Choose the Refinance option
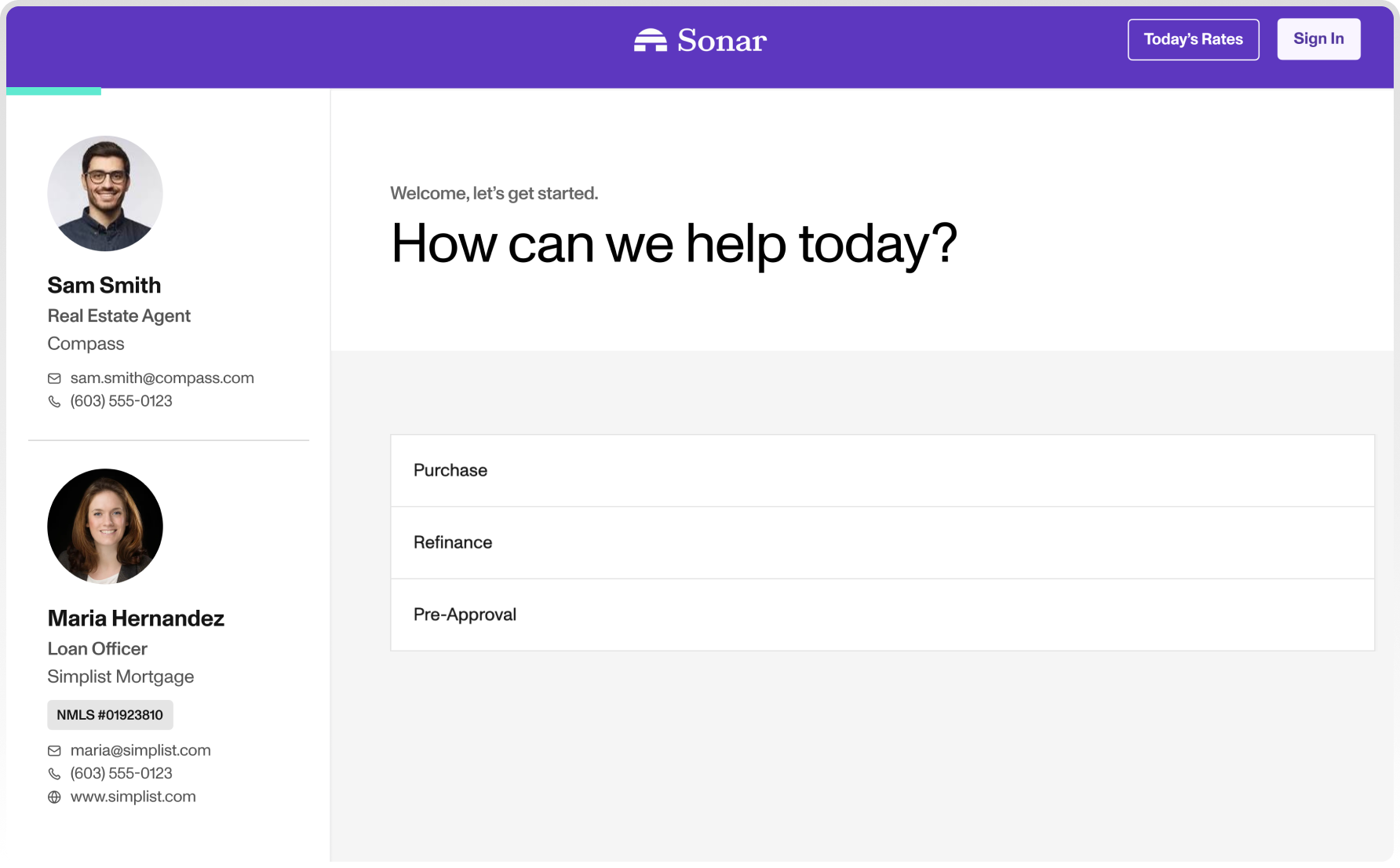The width and height of the screenshot is (1400, 868). click(x=882, y=542)
